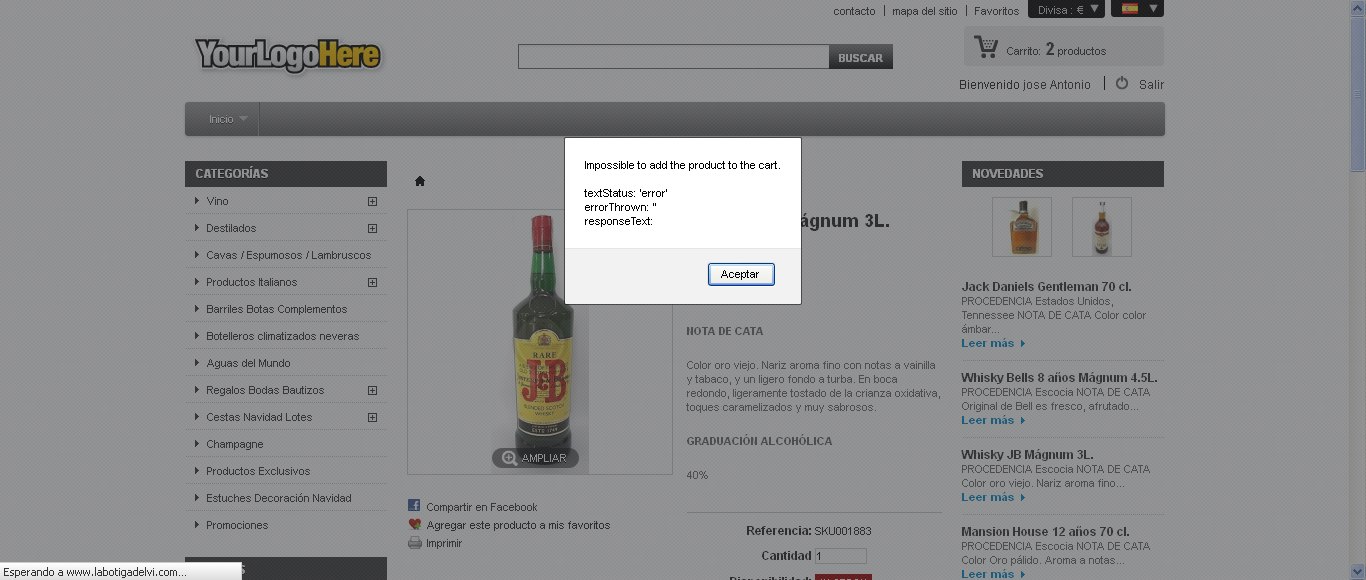Click the Imprimir link
The width and height of the screenshot is (1366, 580).
point(444,543)
